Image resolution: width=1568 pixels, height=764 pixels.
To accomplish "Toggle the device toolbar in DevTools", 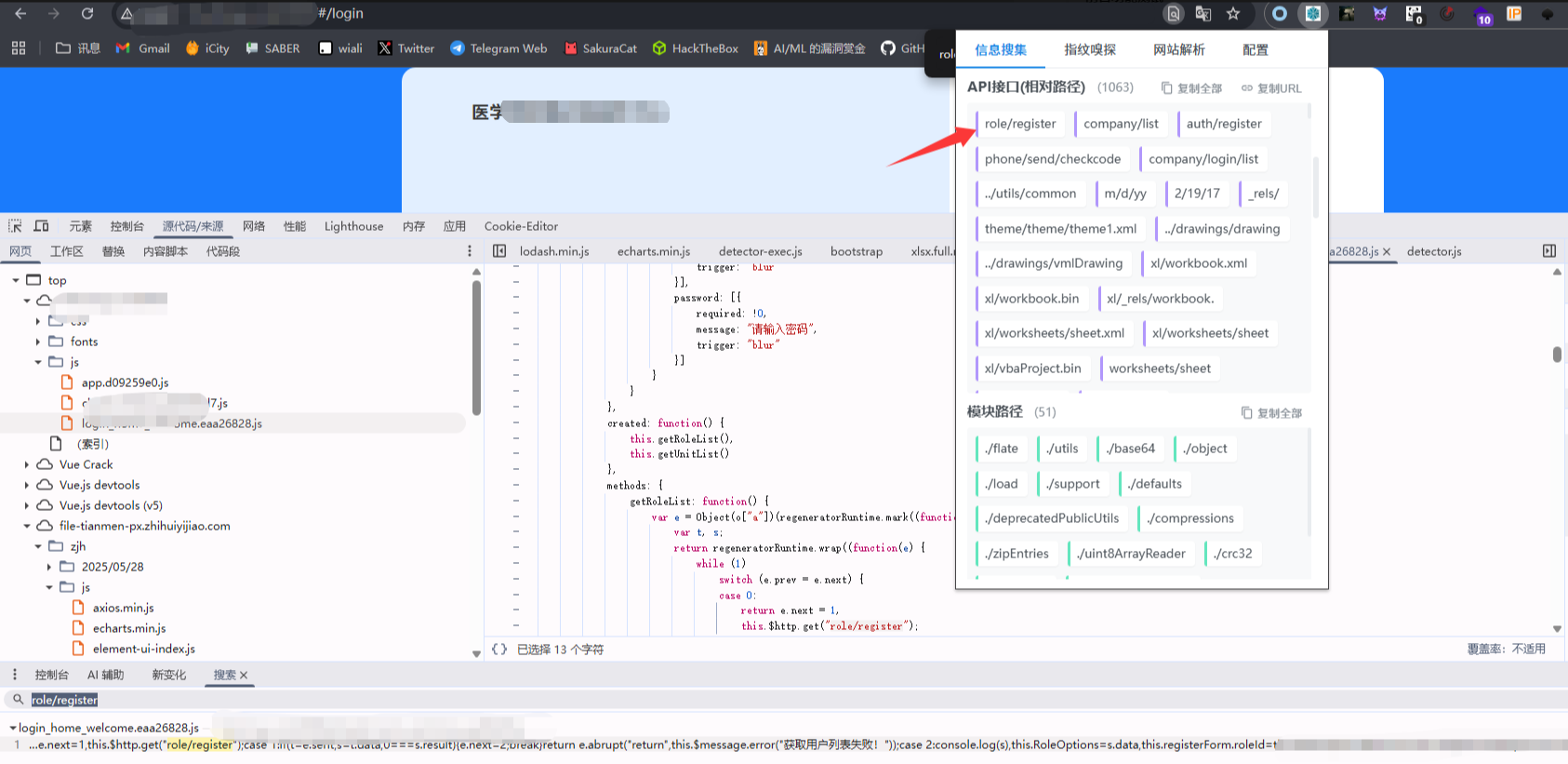I will [x=41, y=226].
